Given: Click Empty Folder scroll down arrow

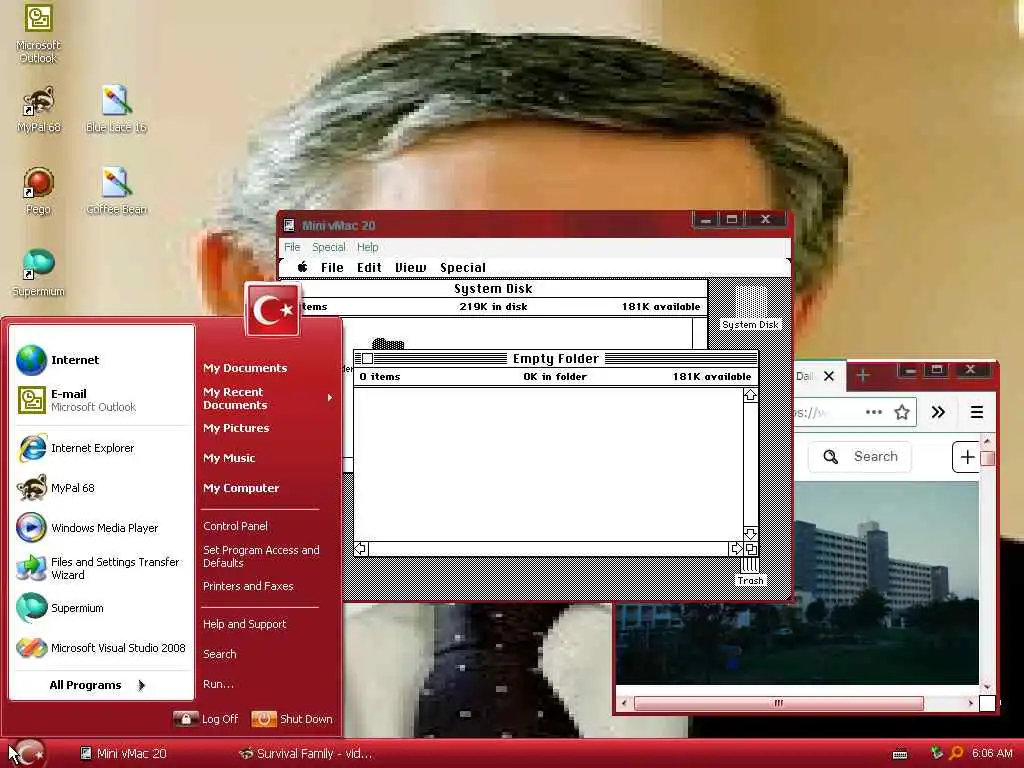Looking at the screenshot, I should pyautogui.click(x=750, y=534).
